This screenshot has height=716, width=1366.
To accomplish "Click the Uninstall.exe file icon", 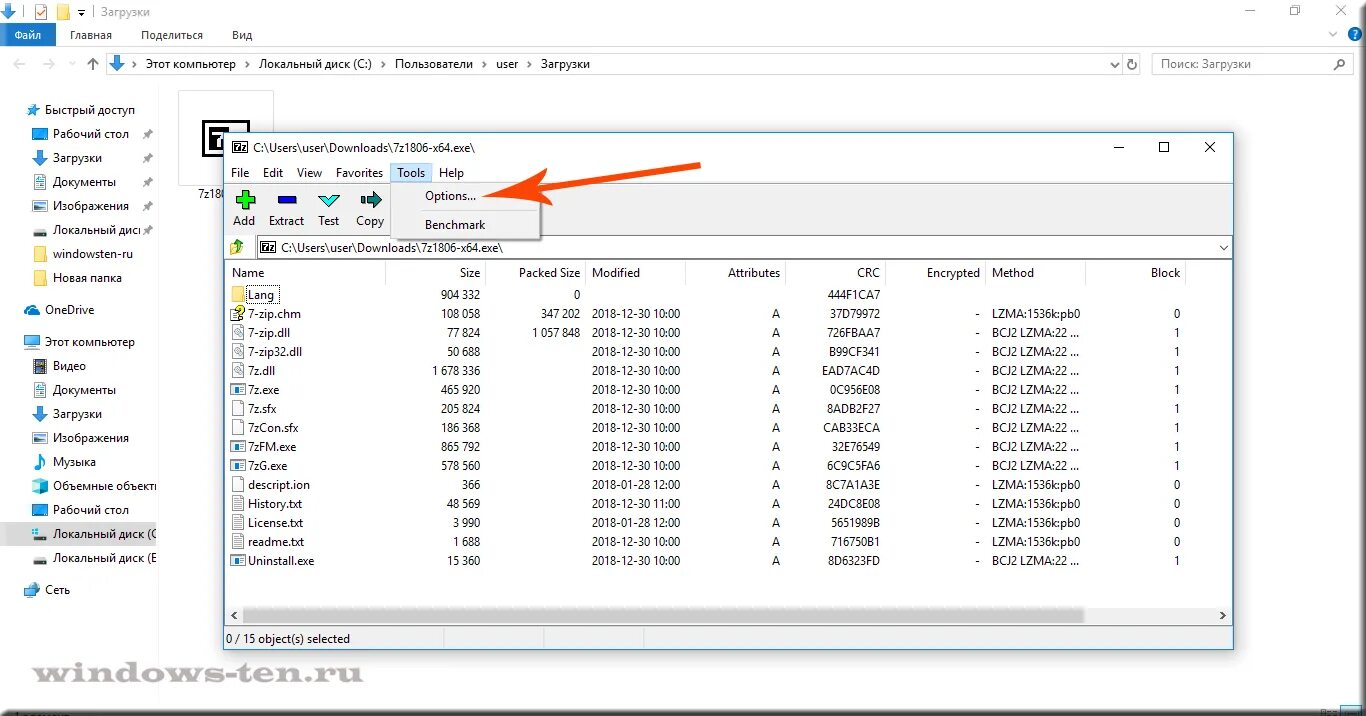I will [x=238, y=561].
